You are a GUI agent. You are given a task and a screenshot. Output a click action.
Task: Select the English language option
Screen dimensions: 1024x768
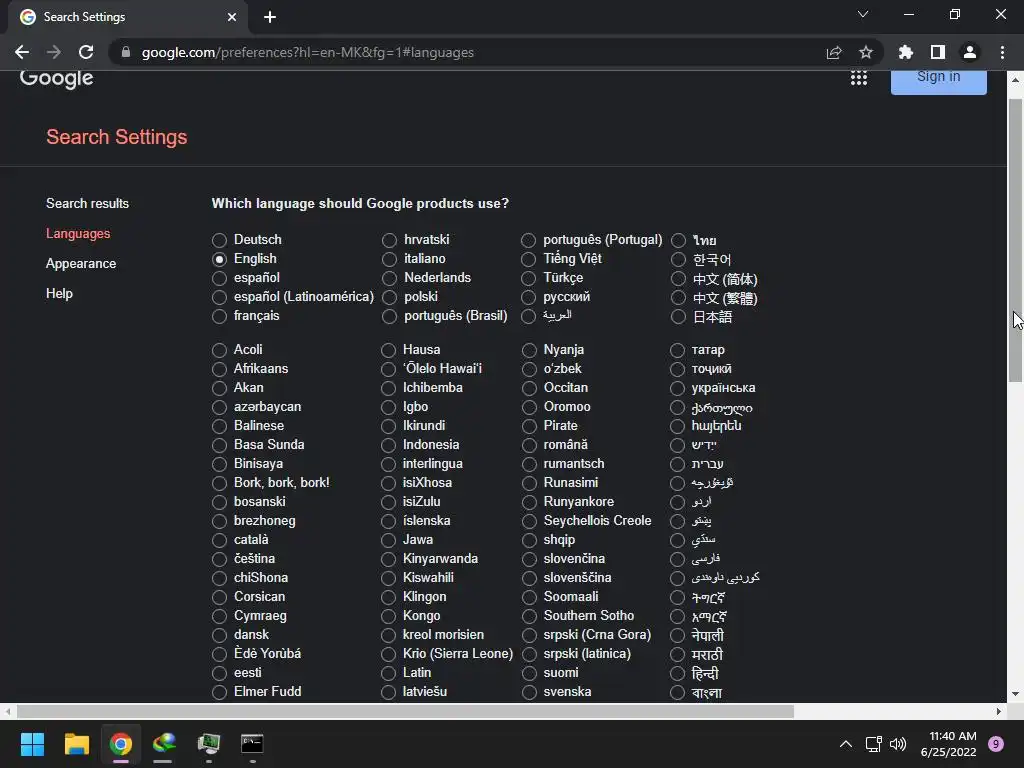click(x=219, y=259)
